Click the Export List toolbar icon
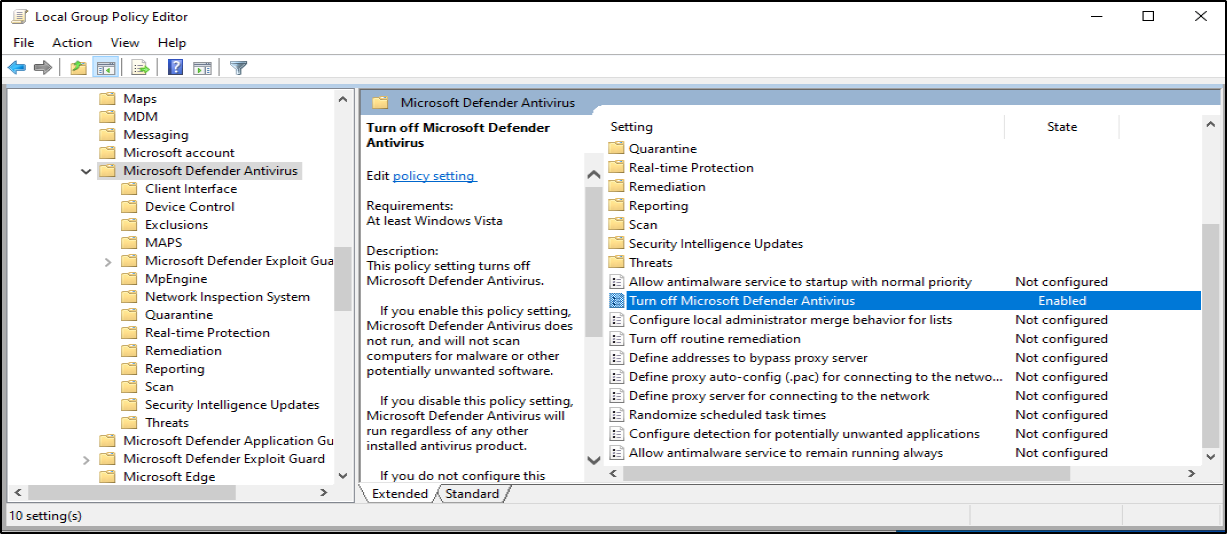The height and width of the screenshot is (534, 1227). (140, 68)
